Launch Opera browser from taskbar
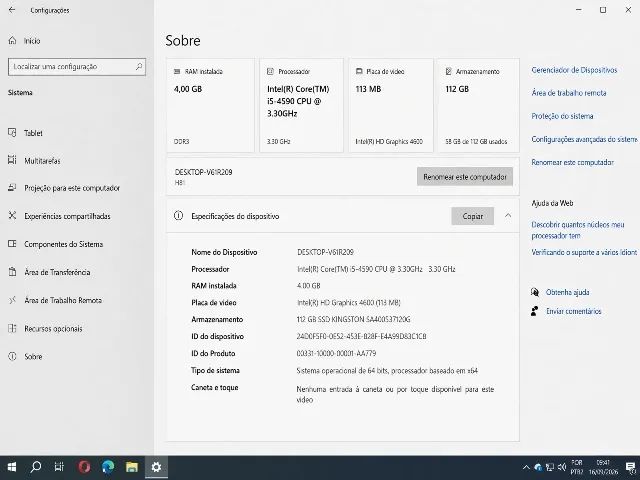Screen dimensions: 640x480 click(x=84, y=467)
